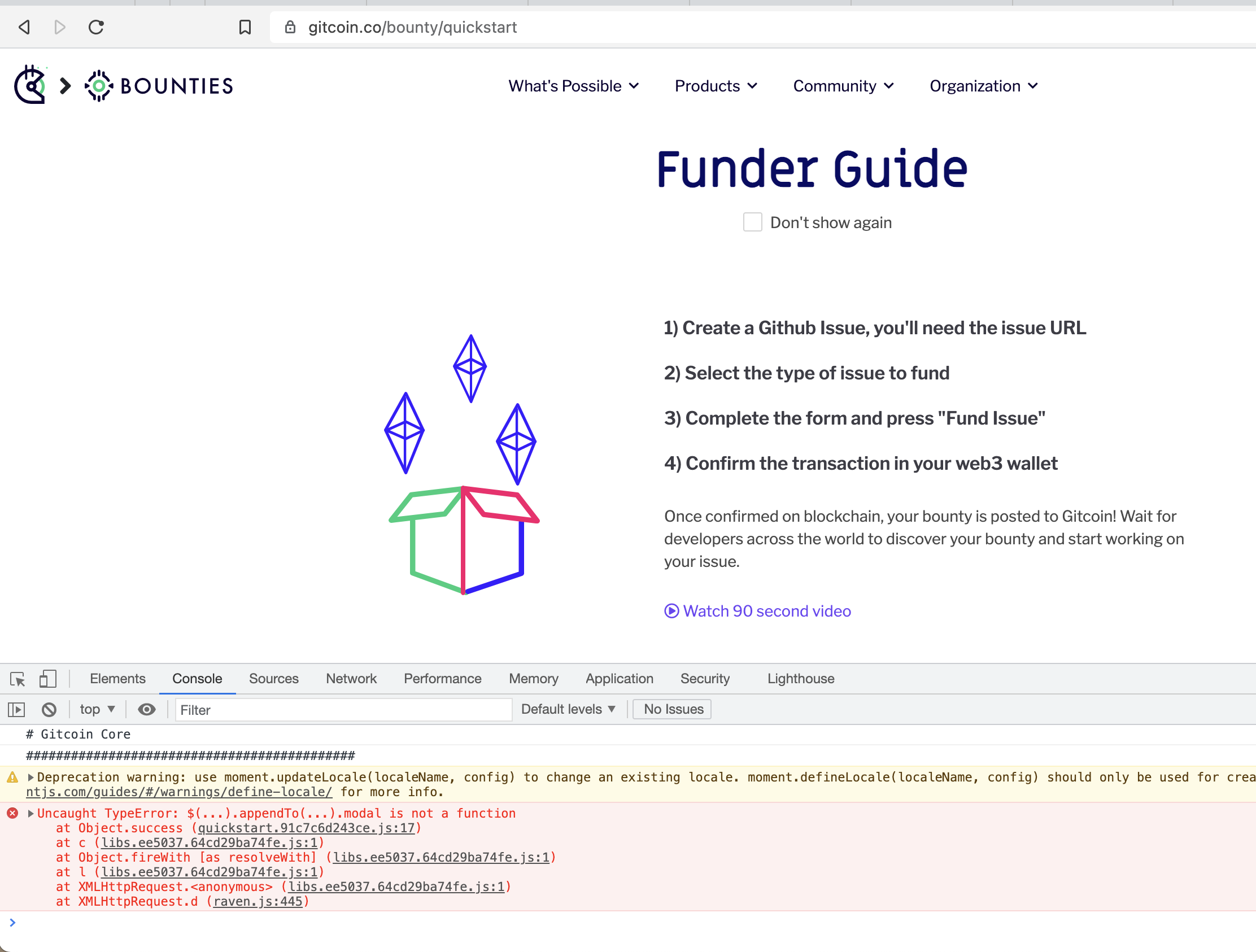Image resolution: width=1256 pixels, height=952 pixels.
Task: Reload the page with the refresh icon
Action: point(96,27)
